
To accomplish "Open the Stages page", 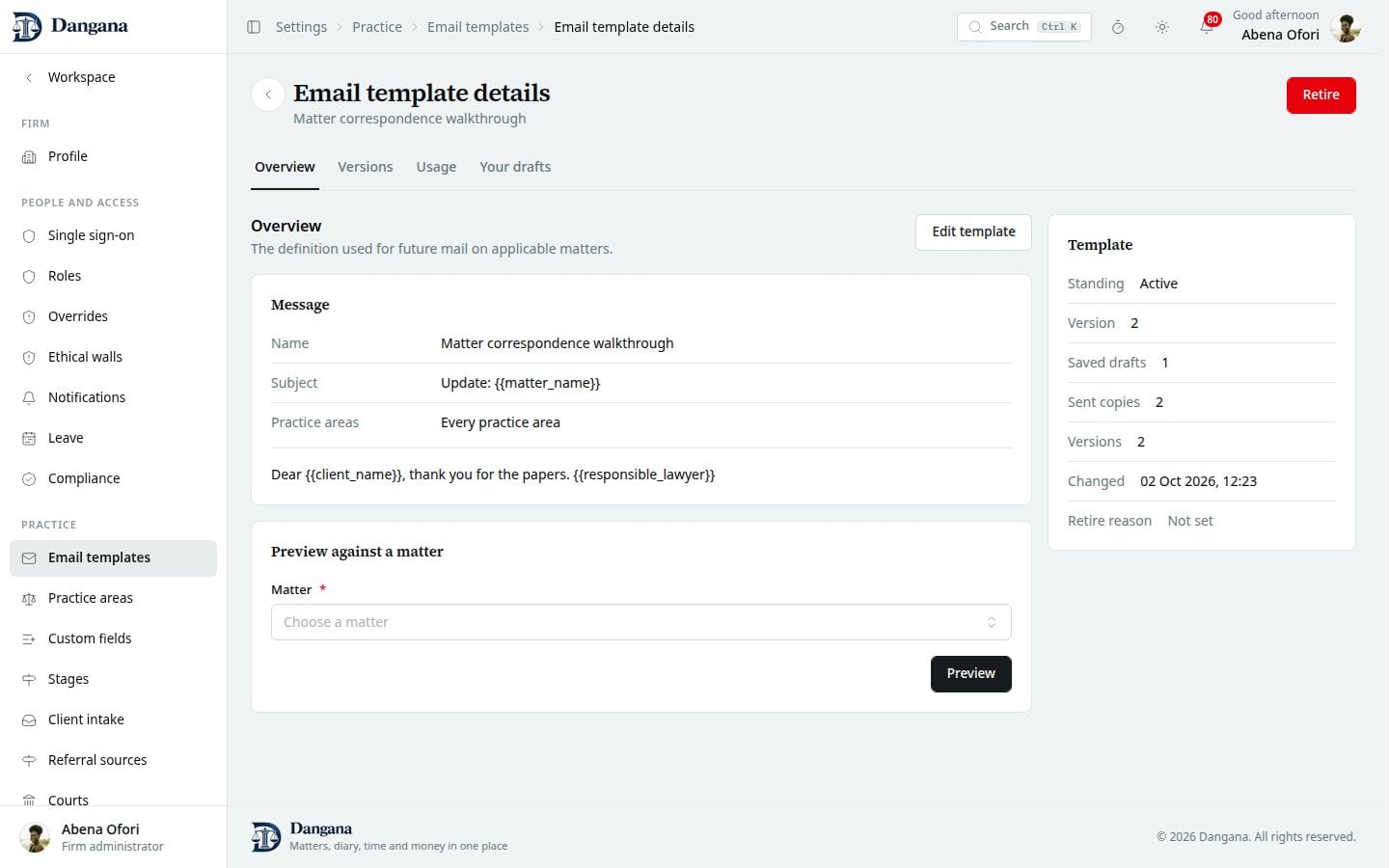I will [x=113, y=679].
